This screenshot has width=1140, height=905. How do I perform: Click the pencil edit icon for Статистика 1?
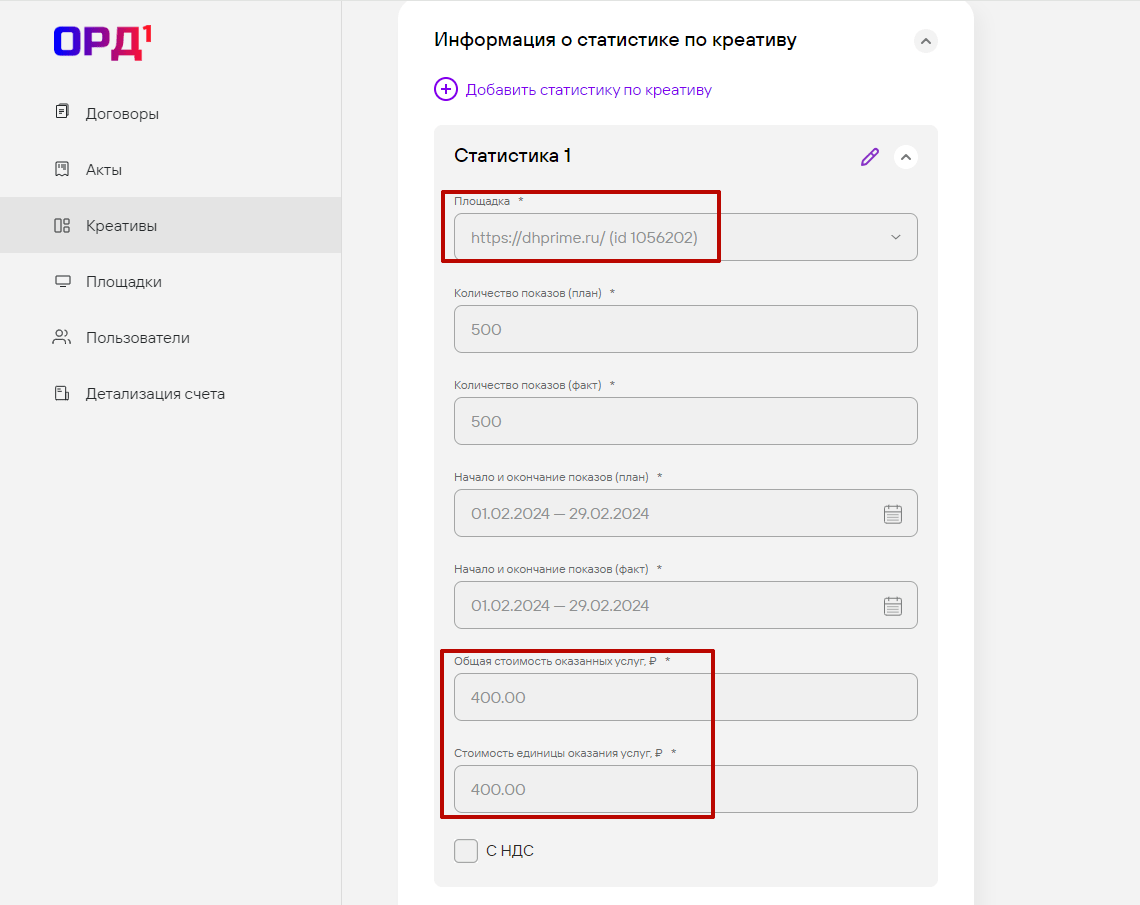coord(870,157)
